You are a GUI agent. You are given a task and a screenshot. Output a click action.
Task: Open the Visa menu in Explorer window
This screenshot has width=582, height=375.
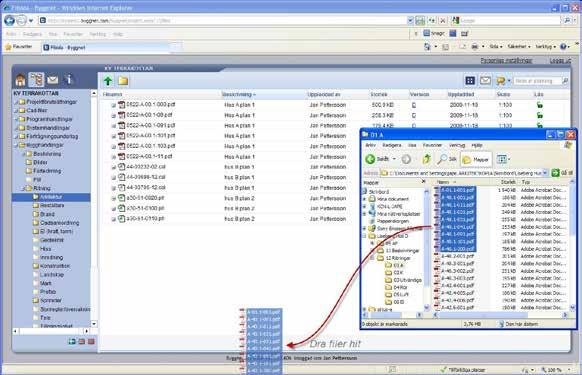pos(412,145)
